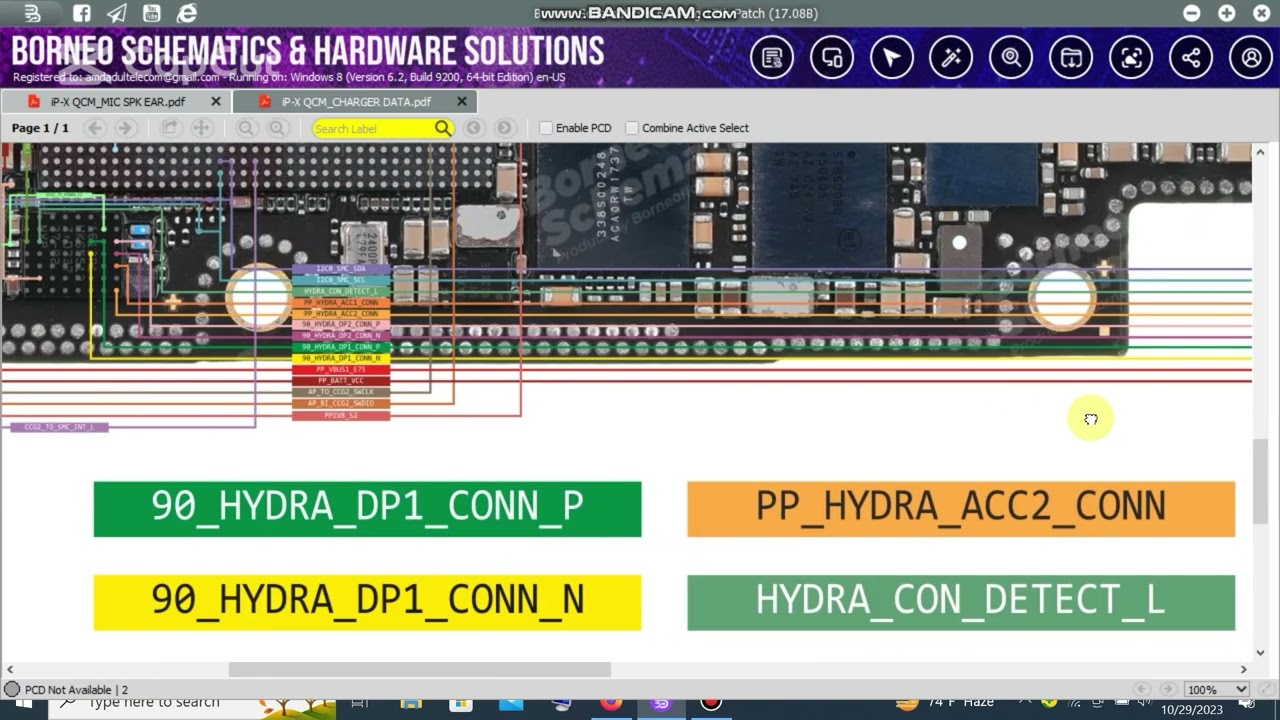The image size is (1280, 720).
Task: Switch to iP-X QCM_MIC SPK EAR.pdf tab
Action: 118,102
